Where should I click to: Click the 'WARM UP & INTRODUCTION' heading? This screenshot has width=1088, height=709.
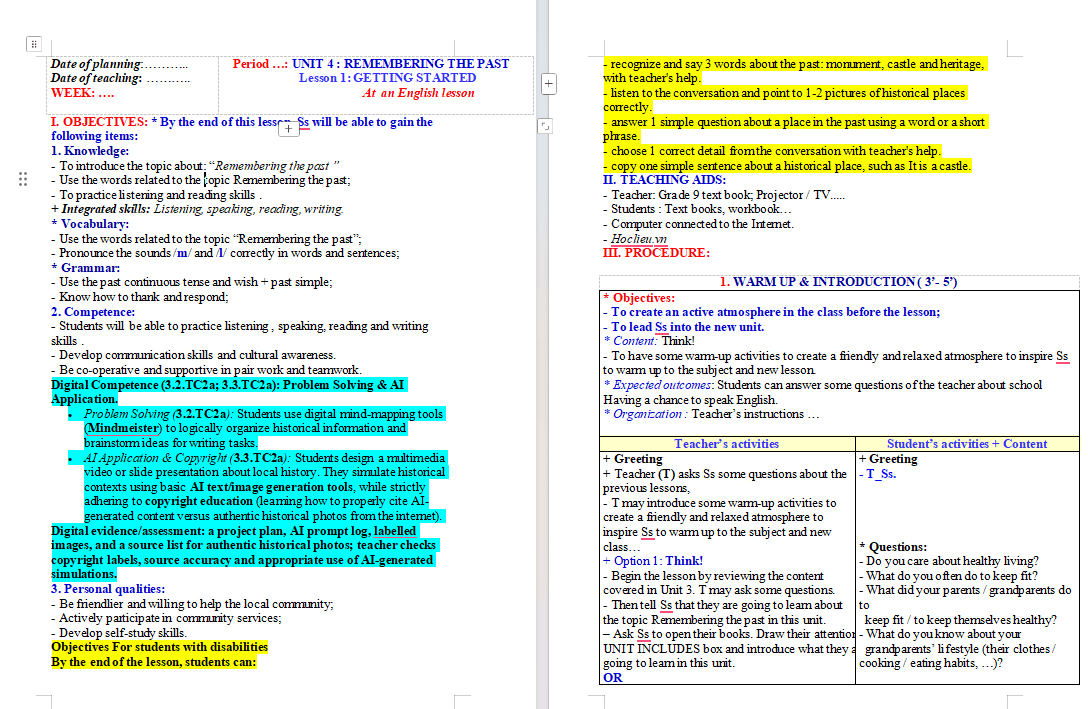[838, 282]
